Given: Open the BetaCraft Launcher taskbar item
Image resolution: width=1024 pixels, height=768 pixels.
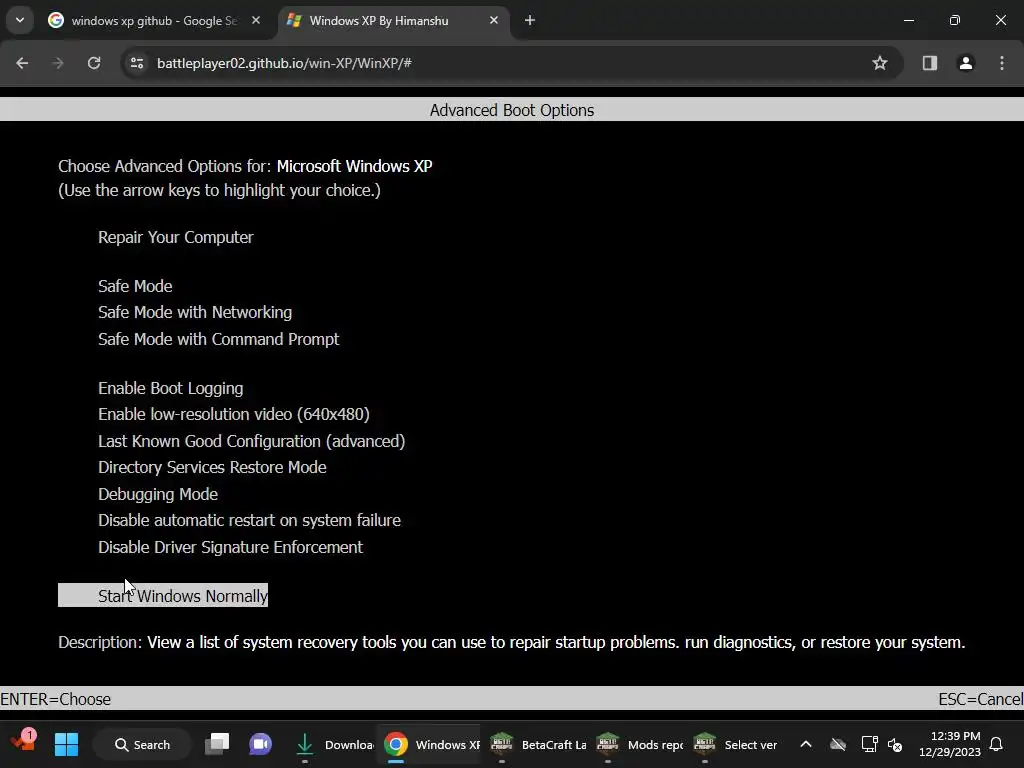Looking at the screenshot, I should click(x=538, y=744).
